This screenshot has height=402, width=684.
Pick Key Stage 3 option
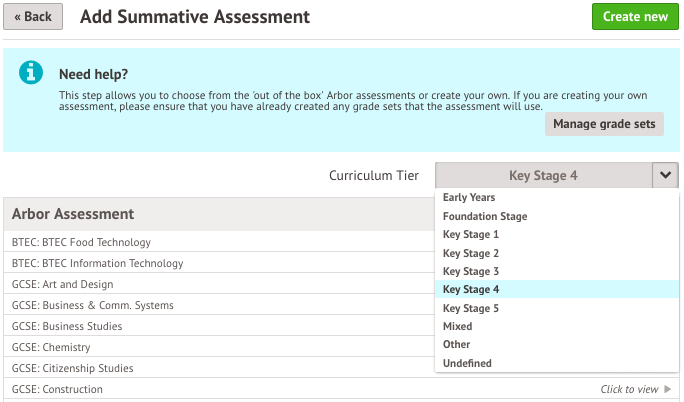tap(557, 271)
